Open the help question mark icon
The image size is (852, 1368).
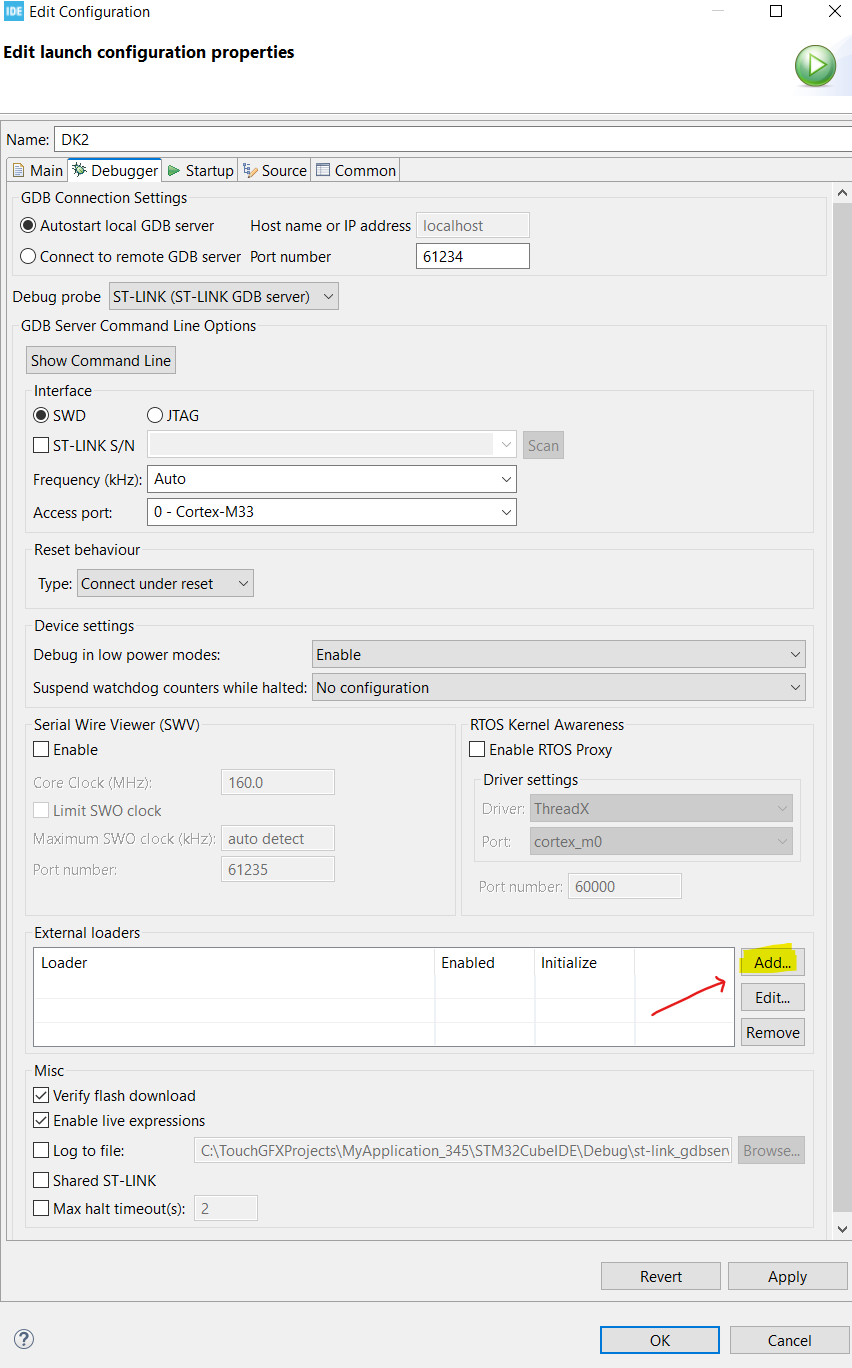click(x=23, y=1339)
